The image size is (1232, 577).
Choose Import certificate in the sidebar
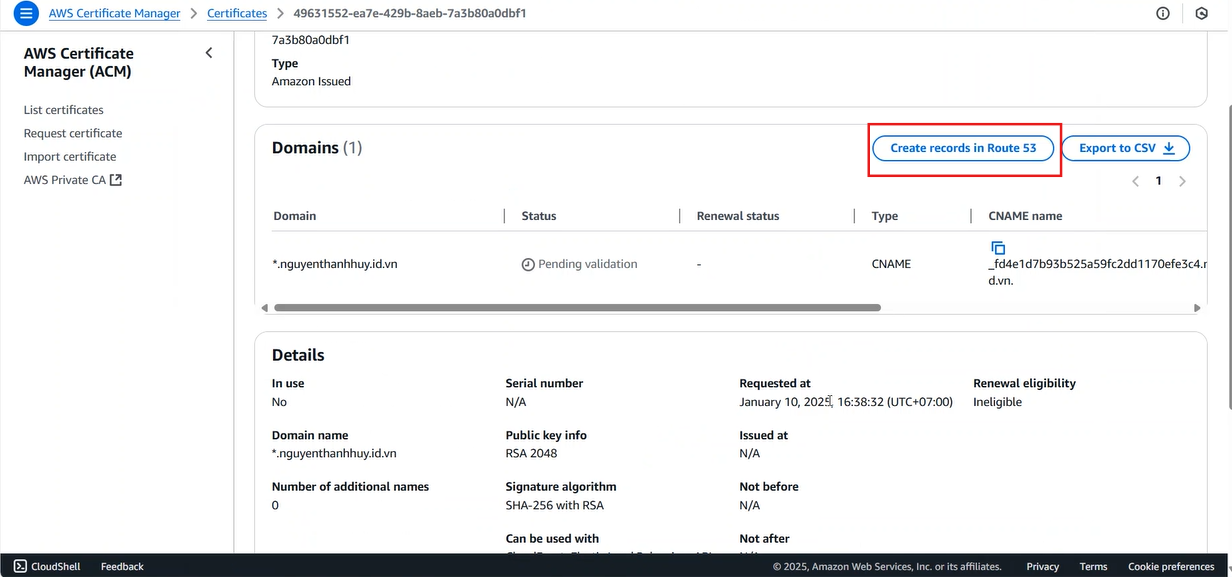click(70, 157)
